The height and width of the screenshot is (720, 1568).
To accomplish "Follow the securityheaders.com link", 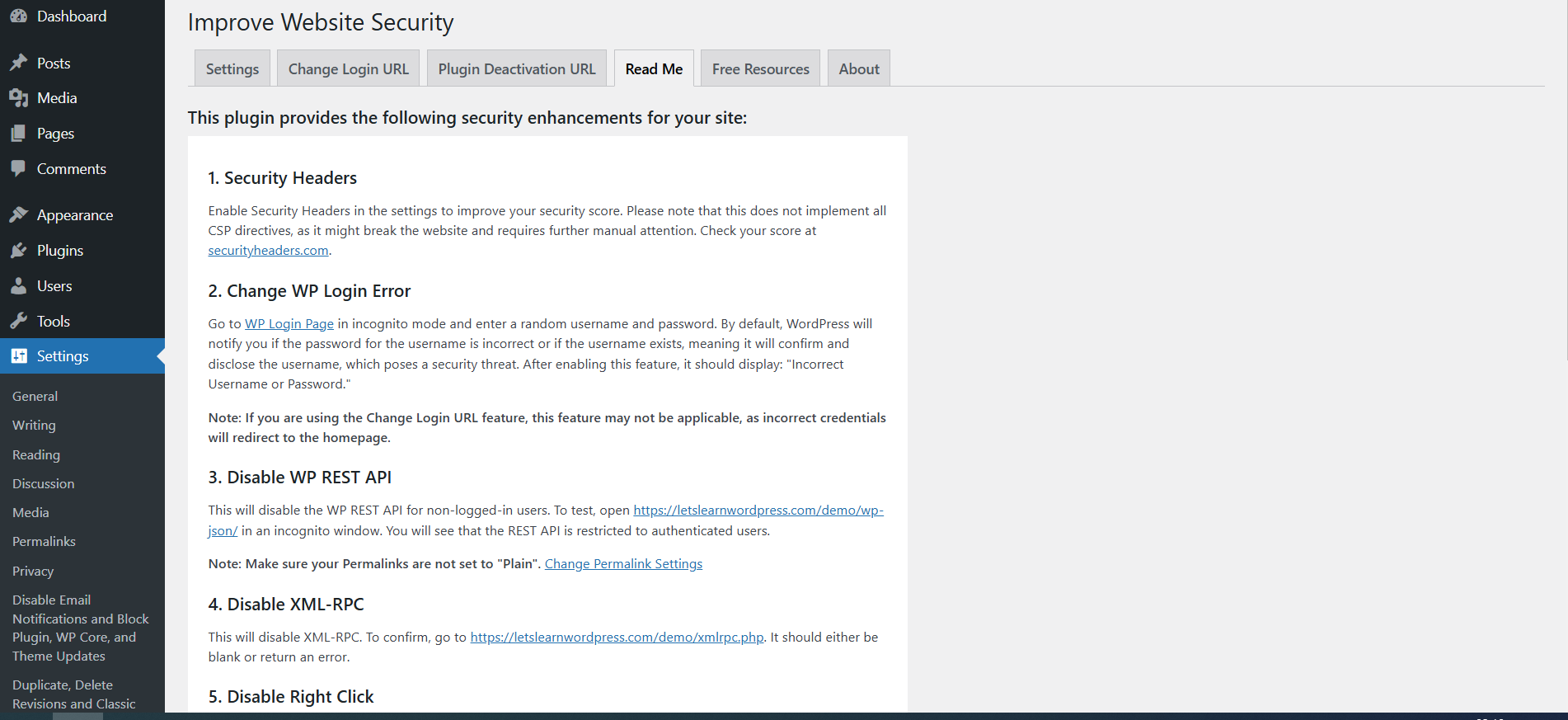I will pos(268,251).
